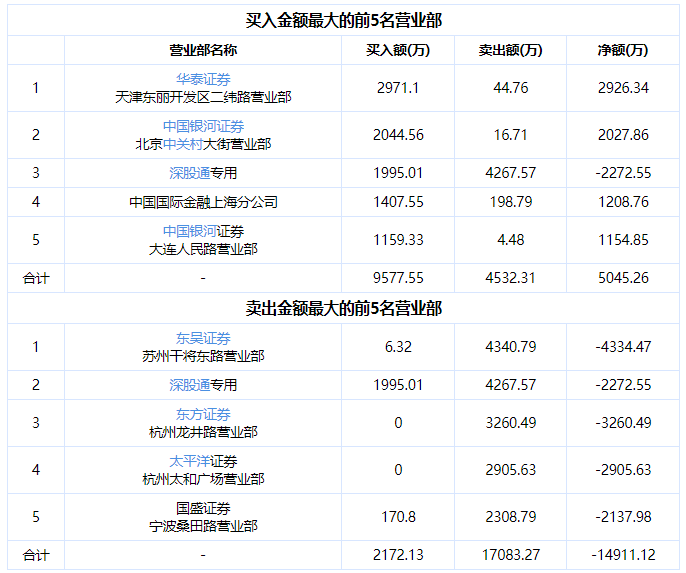Screen dimensions: 686x573
Task: Select the net amount -3260.49
Action: coord(623,423)
